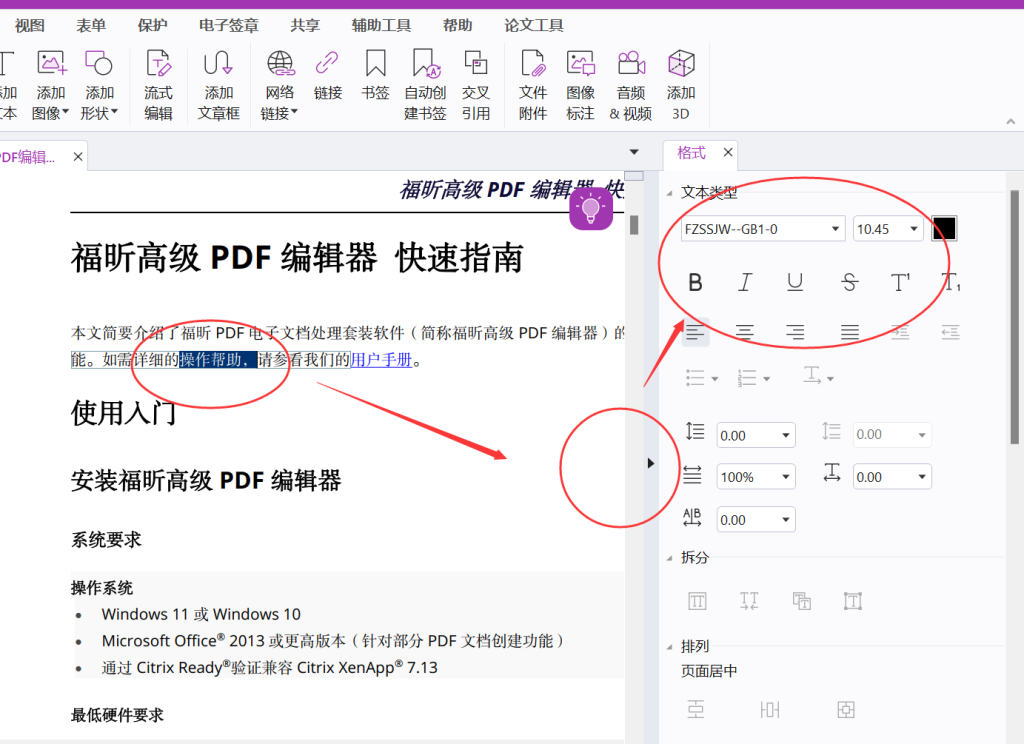
Task: Open the black text color swatch
Action: pos(944,229)
